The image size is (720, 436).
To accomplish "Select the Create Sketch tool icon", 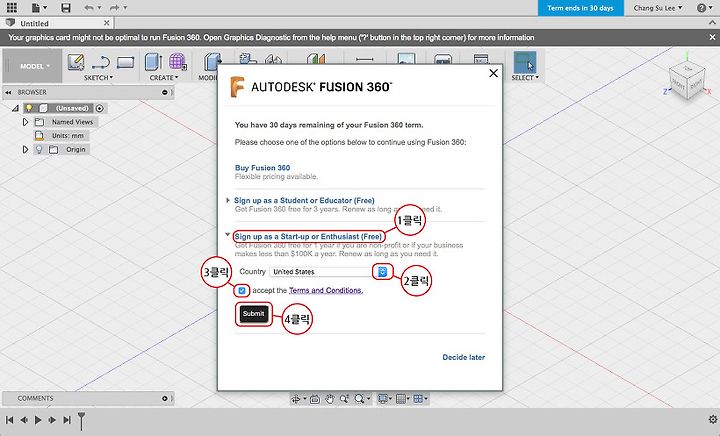I will click(76, 62).
